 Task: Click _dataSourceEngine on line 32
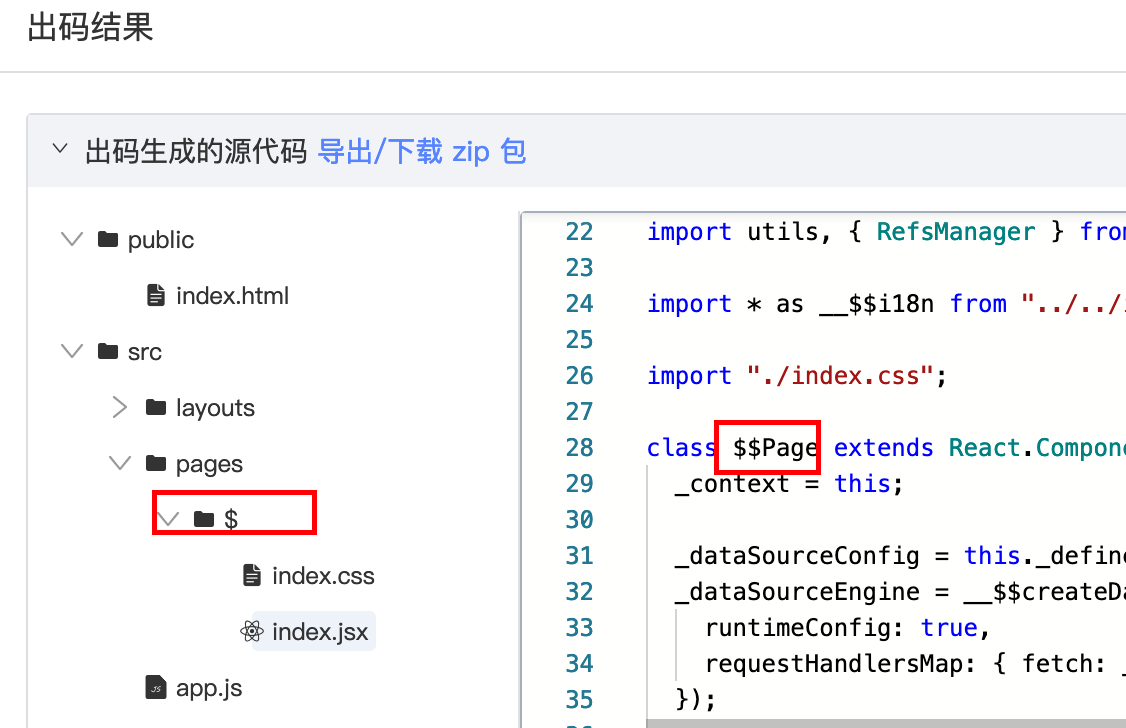click(x=797, y=592)
